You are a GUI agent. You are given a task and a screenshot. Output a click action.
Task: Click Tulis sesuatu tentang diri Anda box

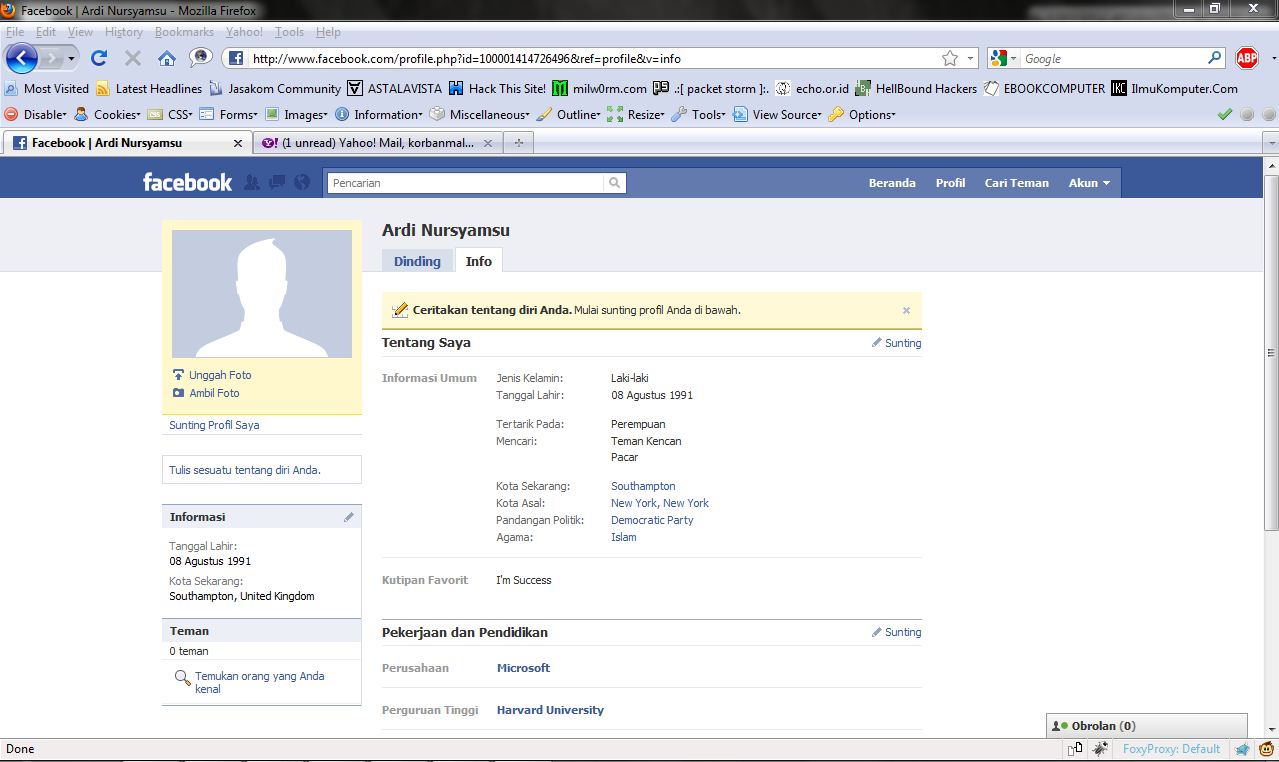[262, 469]
